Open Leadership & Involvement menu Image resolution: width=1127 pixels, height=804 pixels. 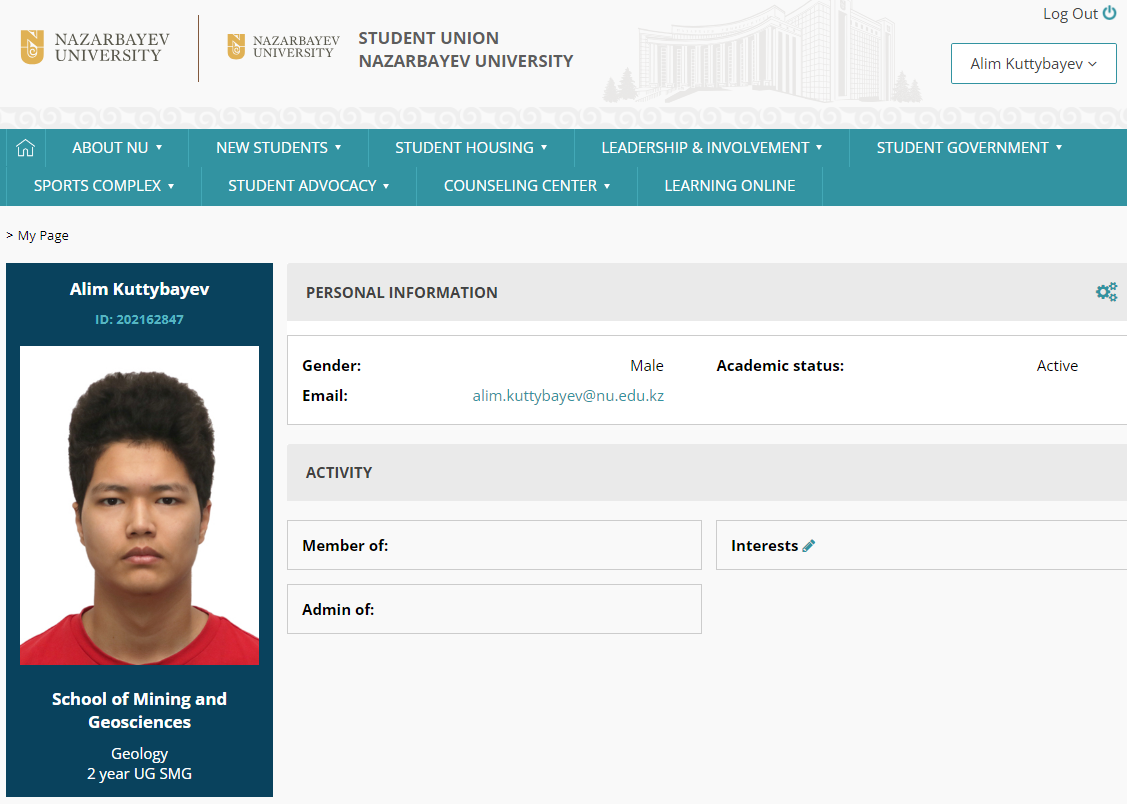click(x=711, y=148)
